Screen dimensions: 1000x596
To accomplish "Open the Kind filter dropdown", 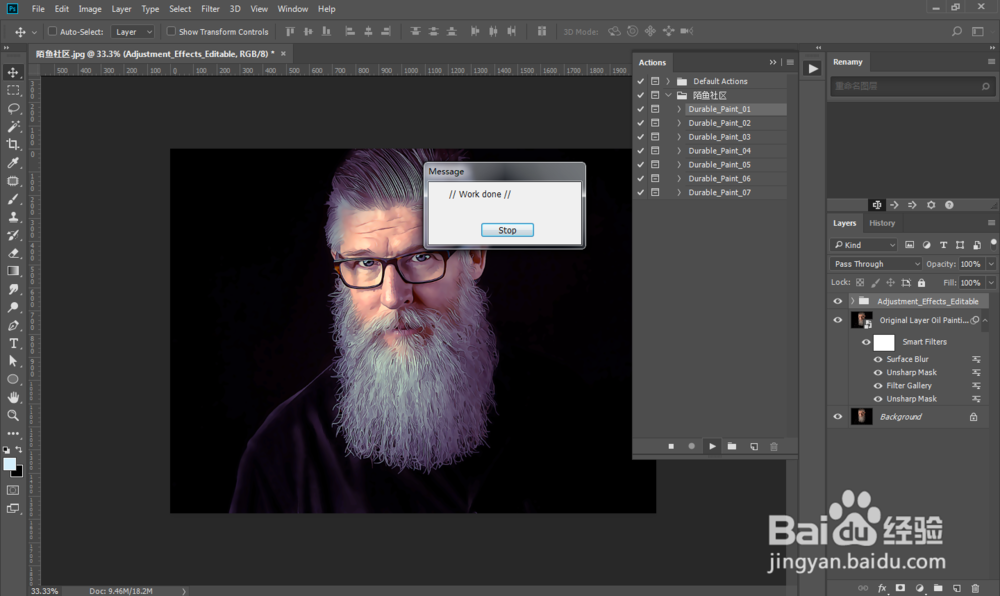I will tap(864, 245).
